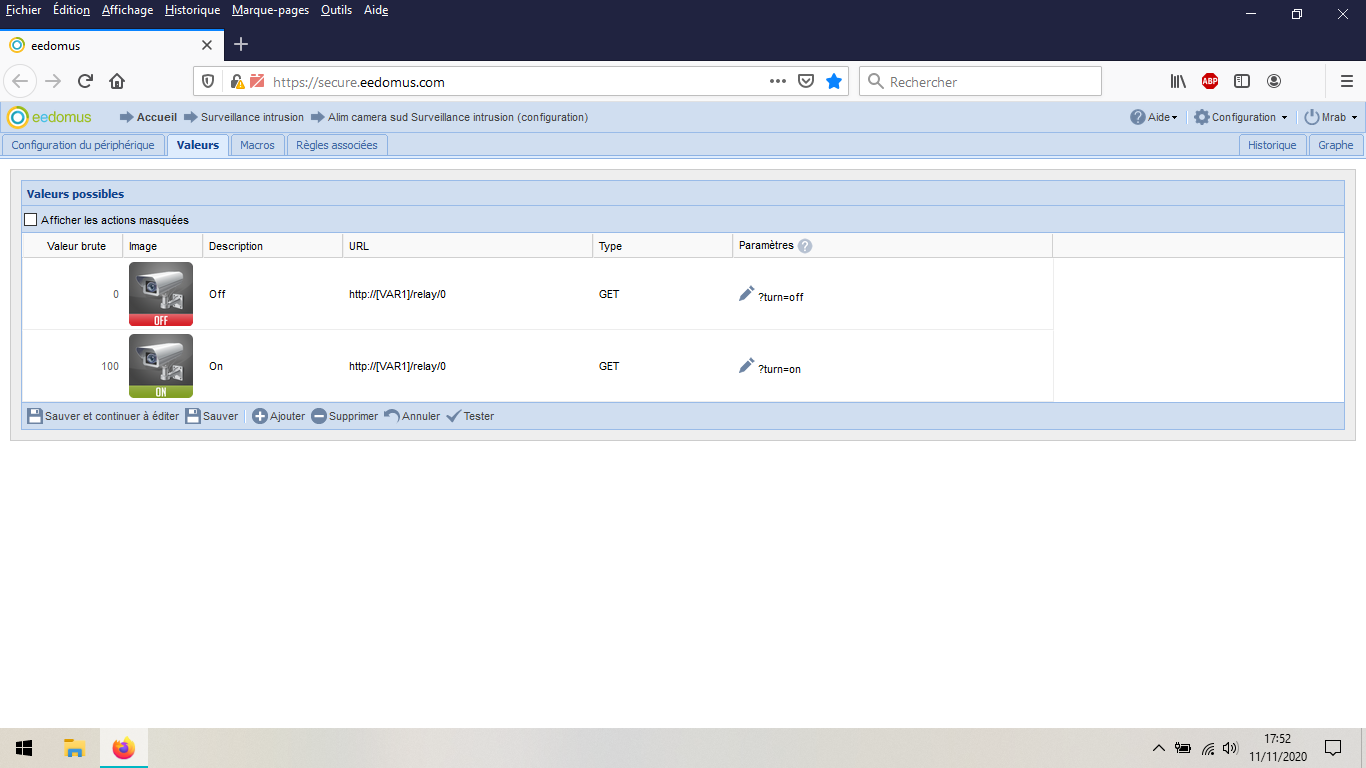Click the volume tray icon
Image resolution: width=1366 pixels, height=768 pixels.
[x=1230, y=748]
